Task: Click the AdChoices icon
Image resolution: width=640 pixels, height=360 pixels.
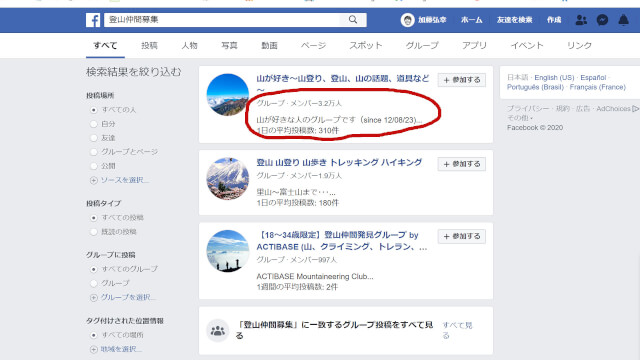Action: pyautogui.click(x=635, y=109)
